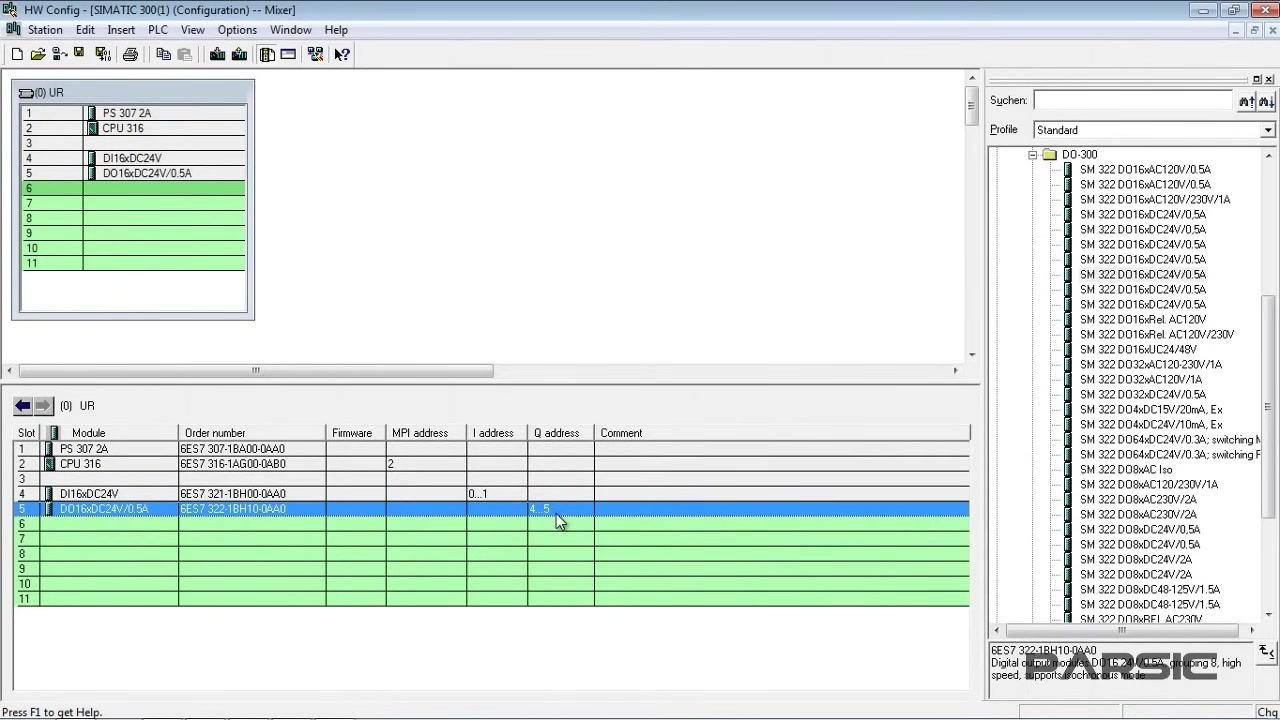
Task: Go back with the left navigation arrow
Action: click(23, 405)
